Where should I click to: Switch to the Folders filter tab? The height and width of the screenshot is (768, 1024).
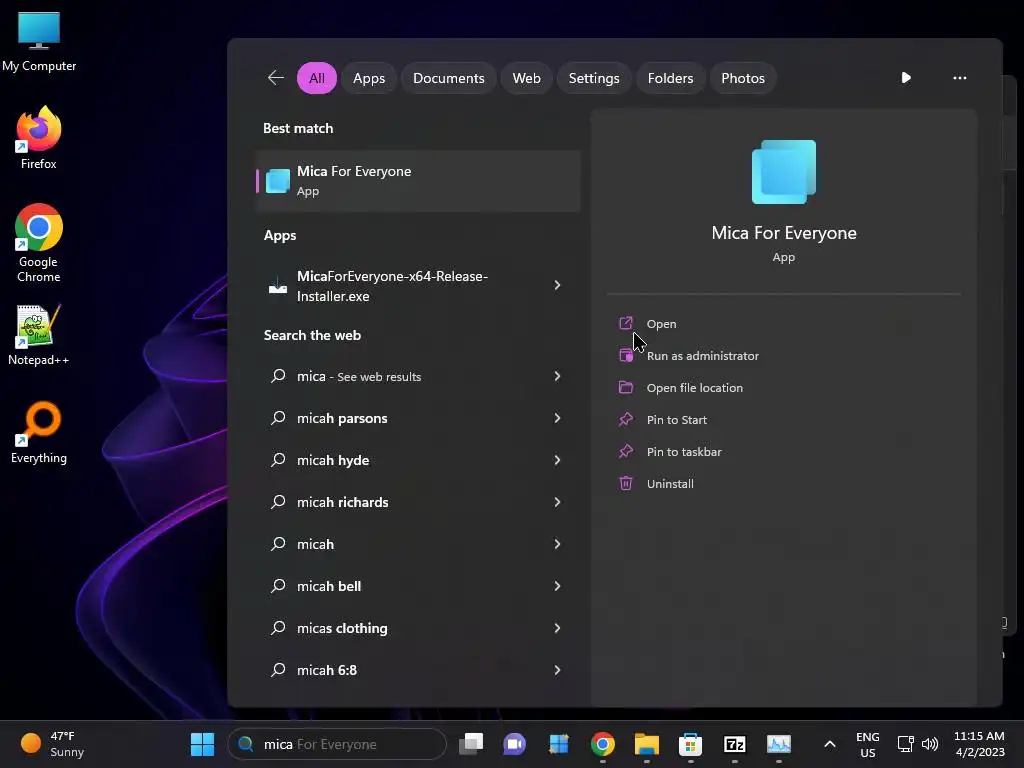[670, 78]
